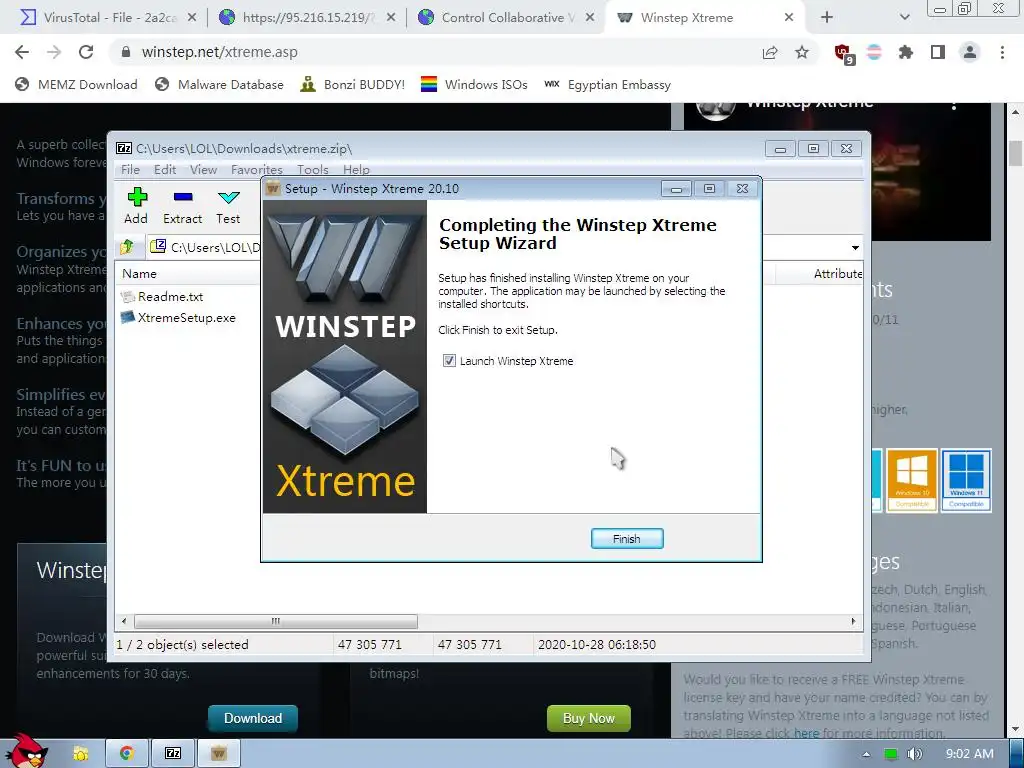Click the browser back arrow
The height and width of the screenshot is (768, 1024).
pyautogui.click(x=22, y=52)
